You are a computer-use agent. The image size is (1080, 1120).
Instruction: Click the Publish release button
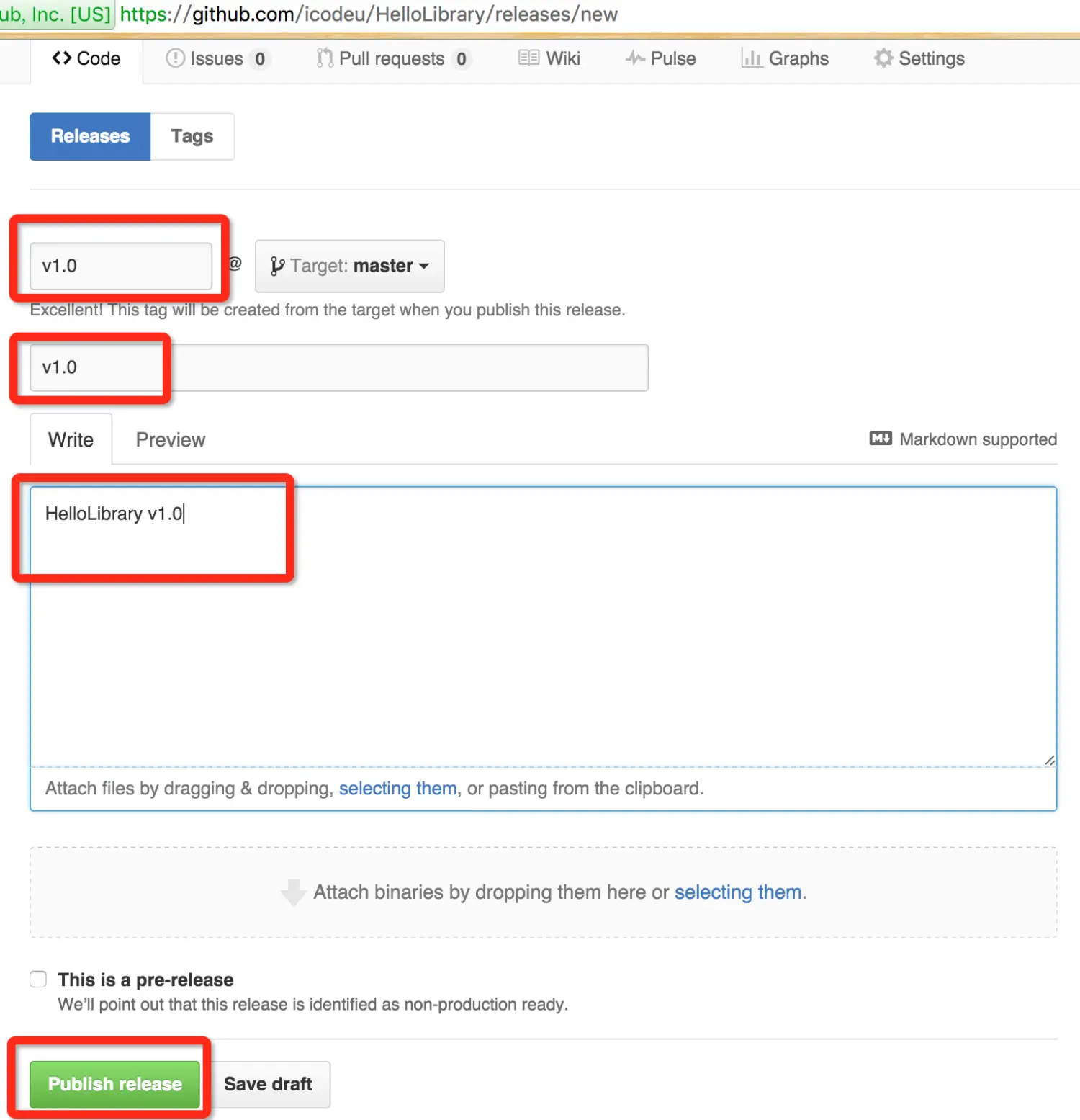point(114,1084)
